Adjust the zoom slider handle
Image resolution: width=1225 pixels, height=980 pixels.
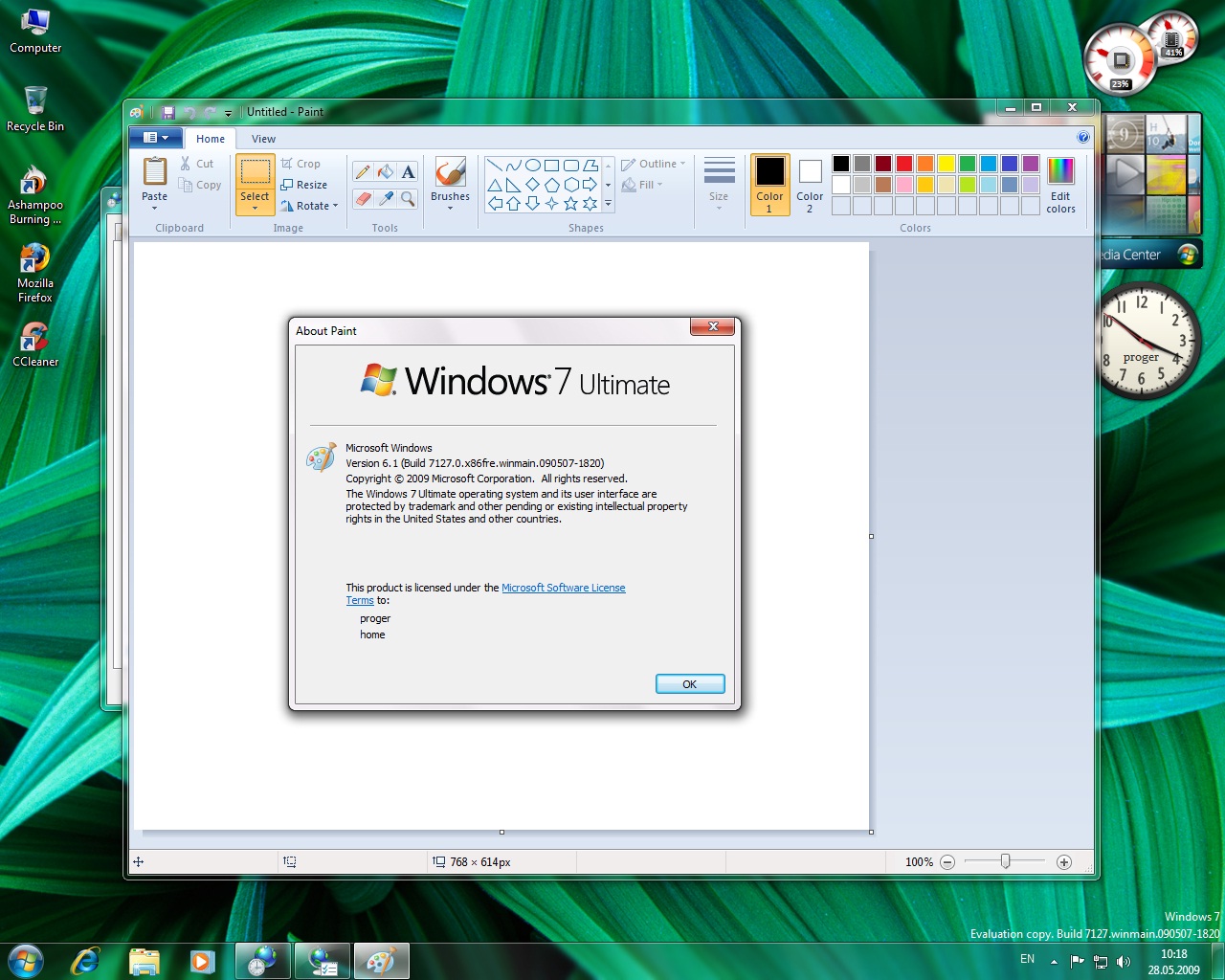click(1005, 861)
